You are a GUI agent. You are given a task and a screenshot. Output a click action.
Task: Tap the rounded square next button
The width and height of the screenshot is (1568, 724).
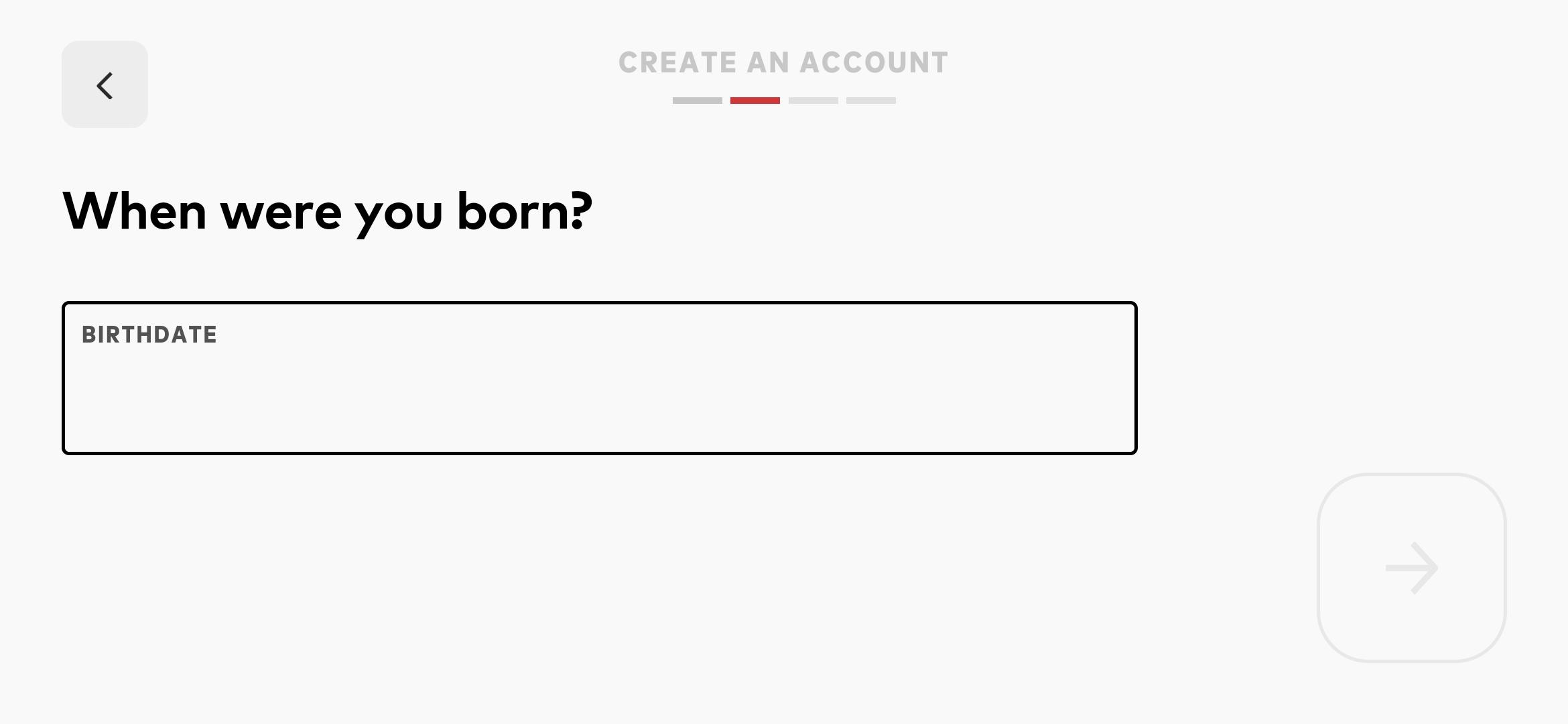pos(1411,568)
